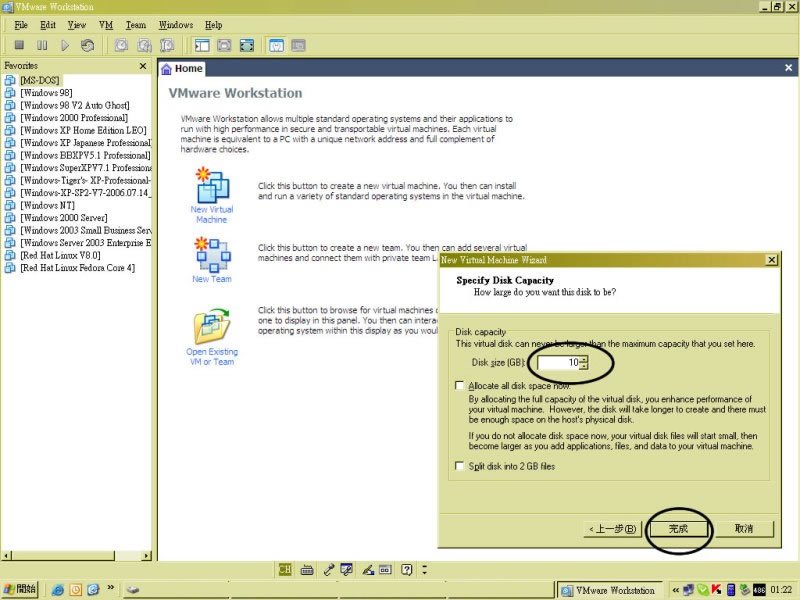
Task: Enable Allocate all disk space now
Action: (460, 385)
